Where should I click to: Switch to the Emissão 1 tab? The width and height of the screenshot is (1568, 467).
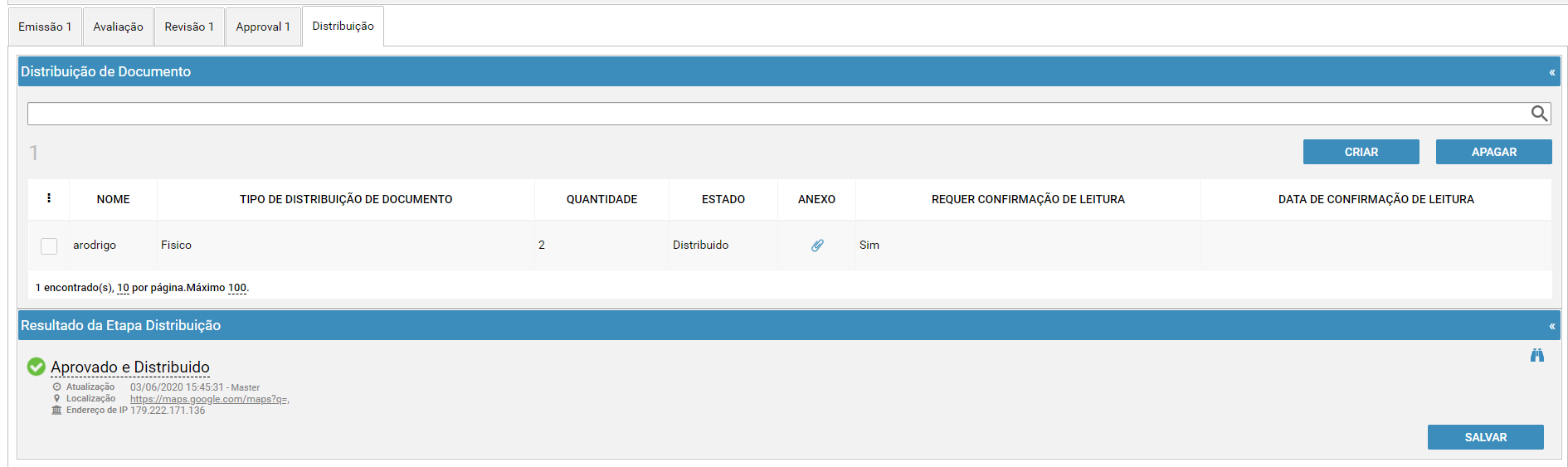[45, 27]
